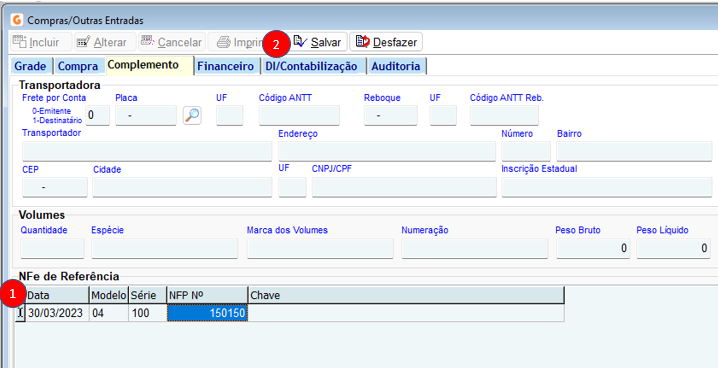
Task: Click the UF field beside Placa search
Action: coord(230,115)
